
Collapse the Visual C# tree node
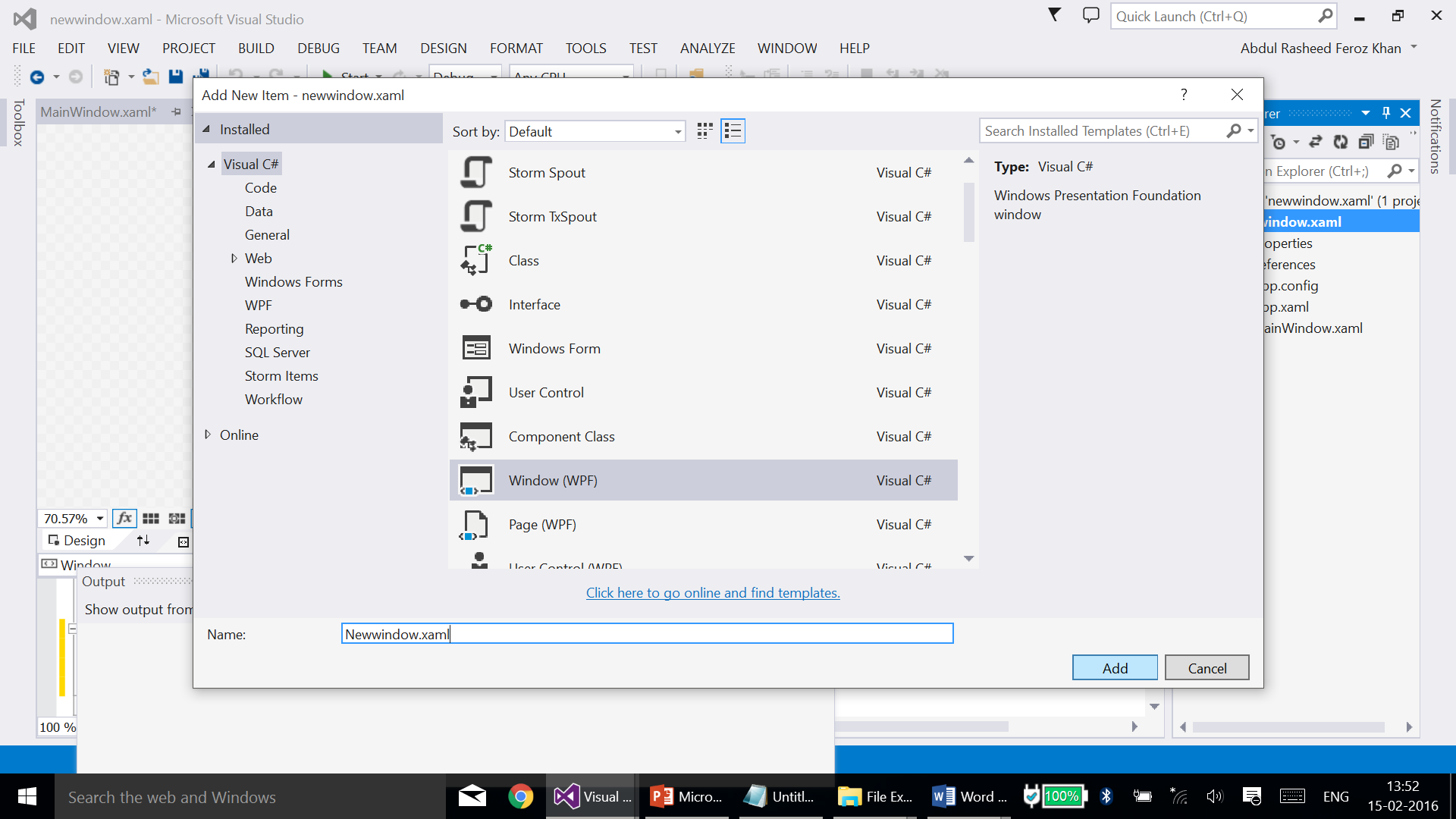tap(211, 164)
